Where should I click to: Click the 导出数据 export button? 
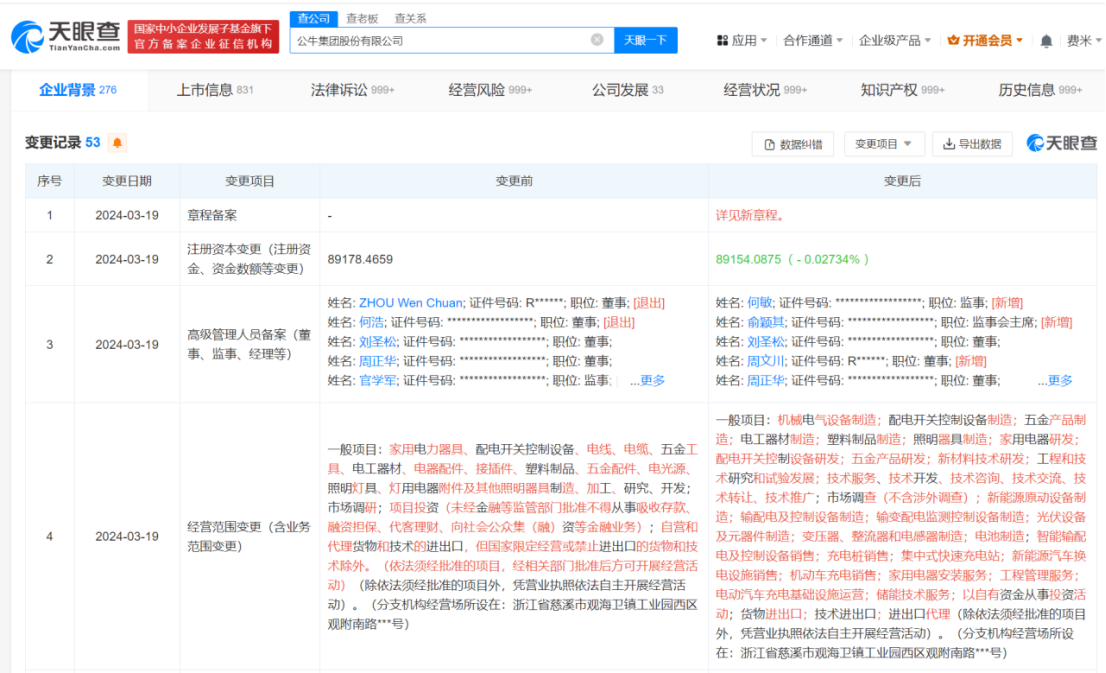pyautogui.click(x=973, y=144)
